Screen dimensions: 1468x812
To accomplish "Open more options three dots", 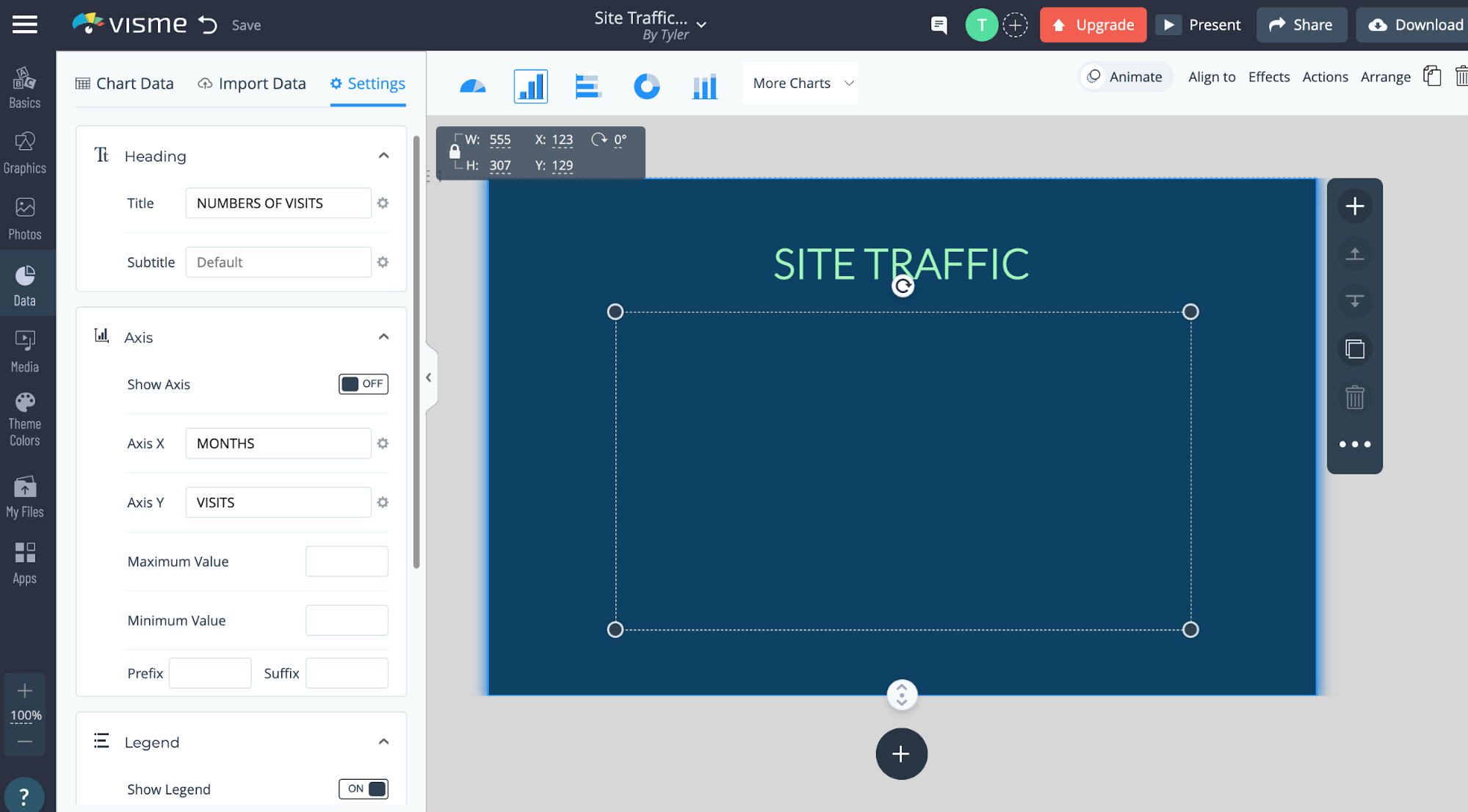I will (x=1355, y=444).
